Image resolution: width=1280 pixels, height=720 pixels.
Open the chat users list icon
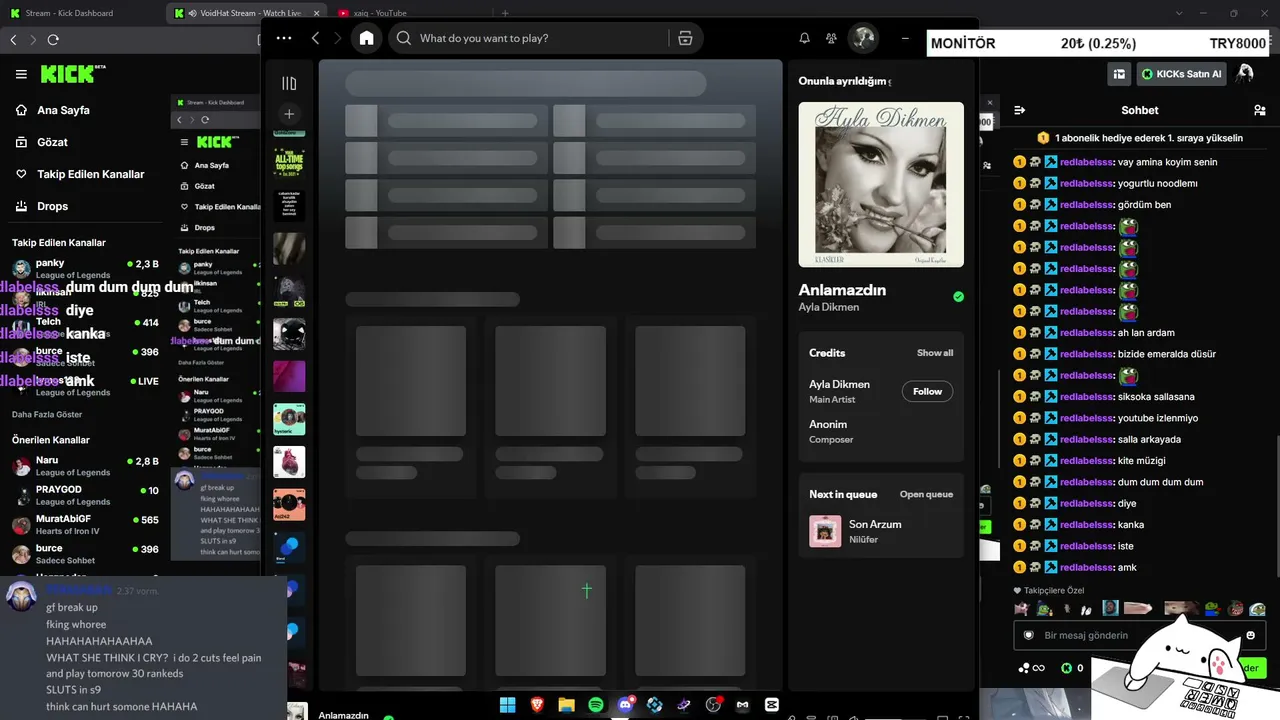[x=1259, y=110]
